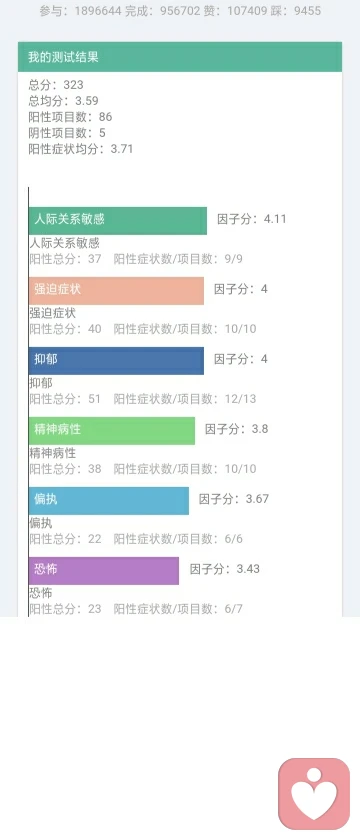The image size is (360, 840).
Task: Click the 阳性总分：51 depression detail
Action: 65,399
